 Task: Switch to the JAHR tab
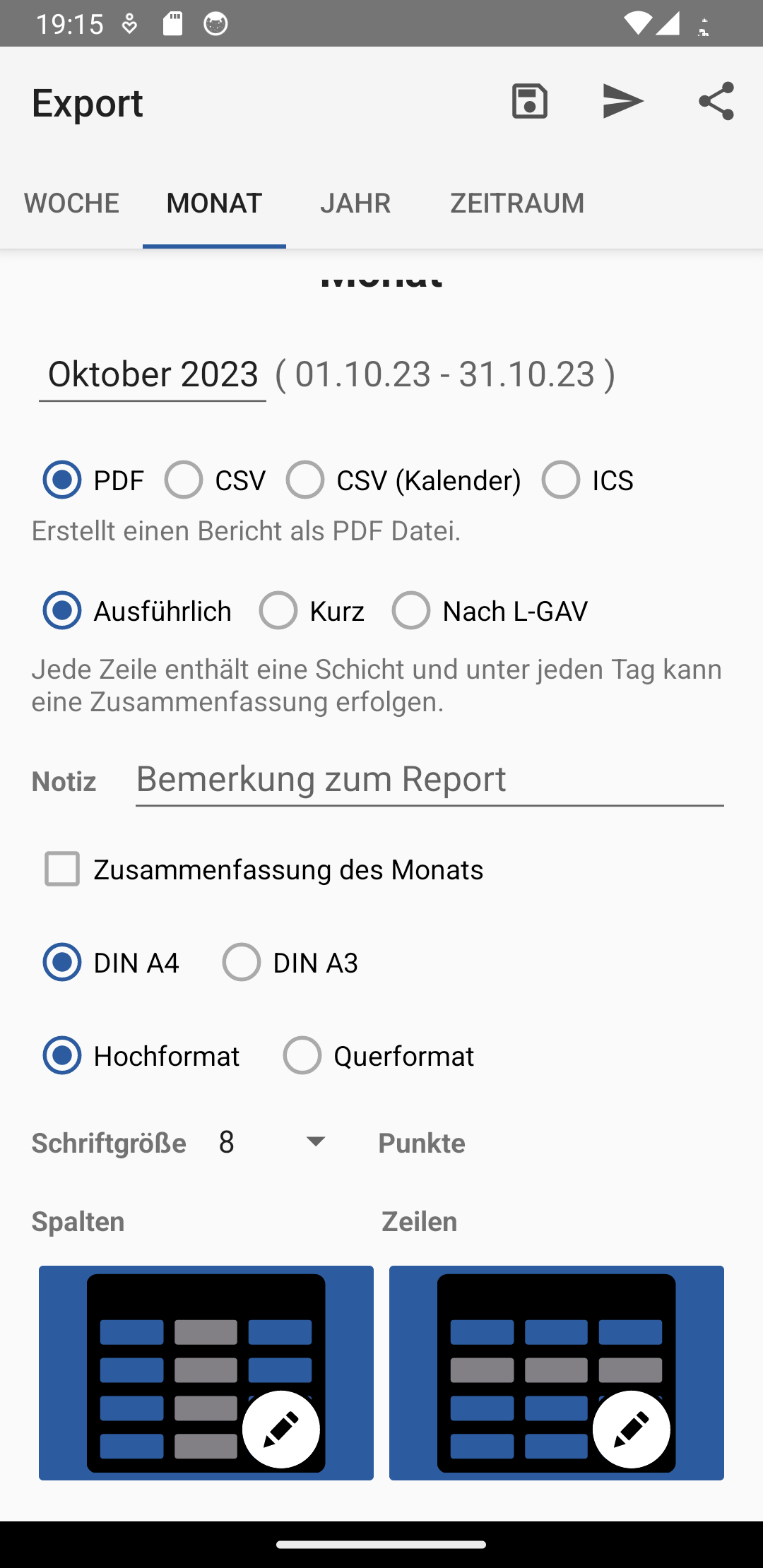pos(355,203)
